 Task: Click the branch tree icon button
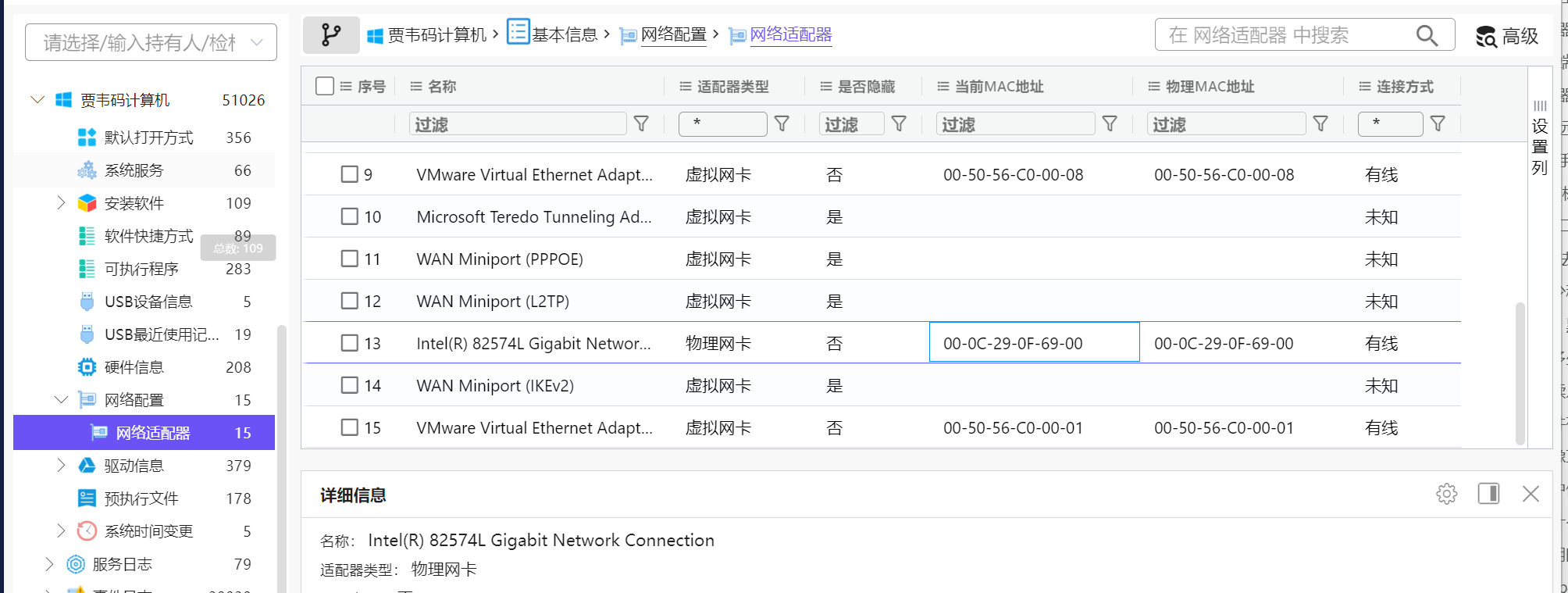[x=331, y=35]
